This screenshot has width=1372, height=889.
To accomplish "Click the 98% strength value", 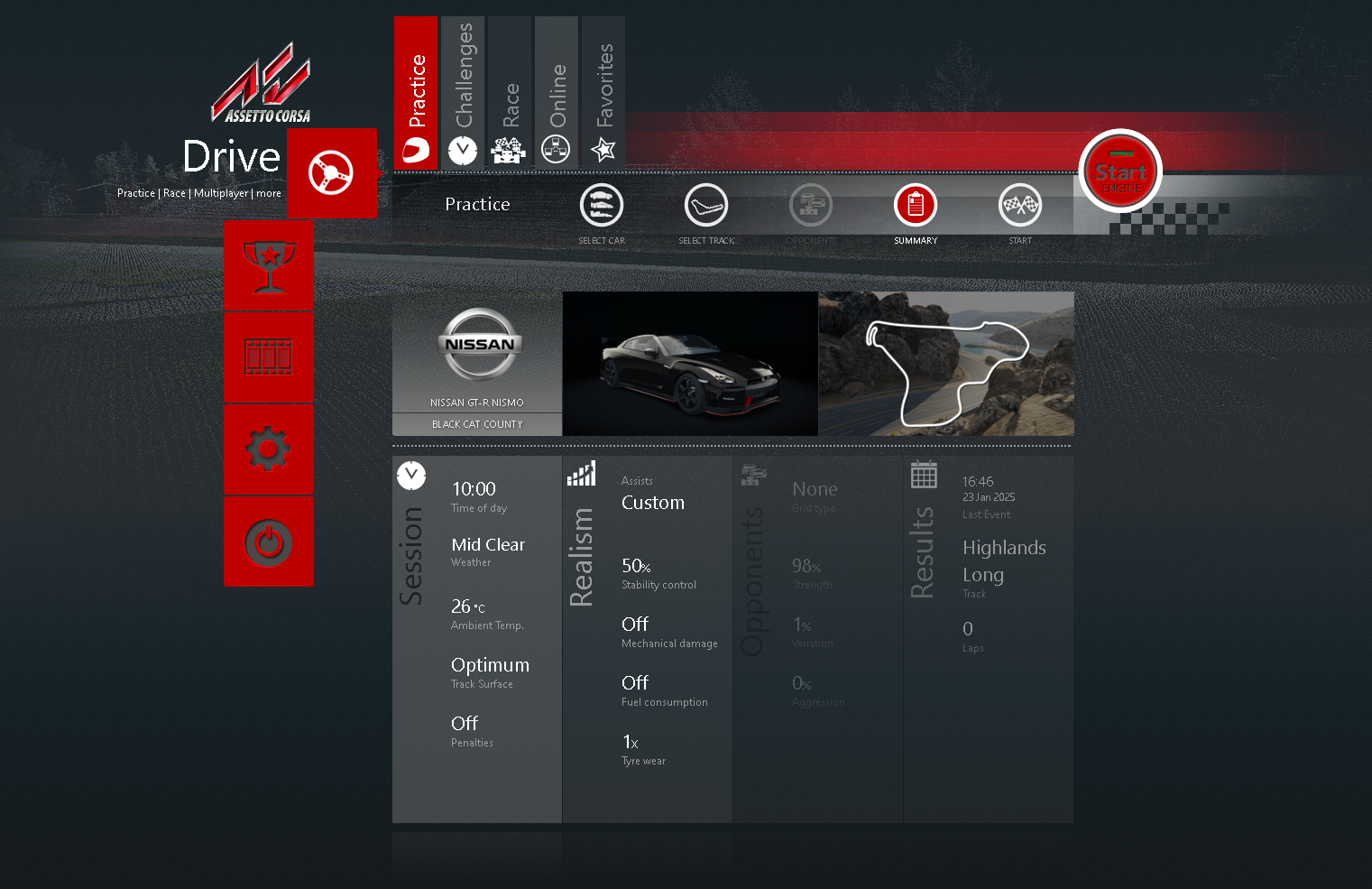I will [x=806, y=566].
